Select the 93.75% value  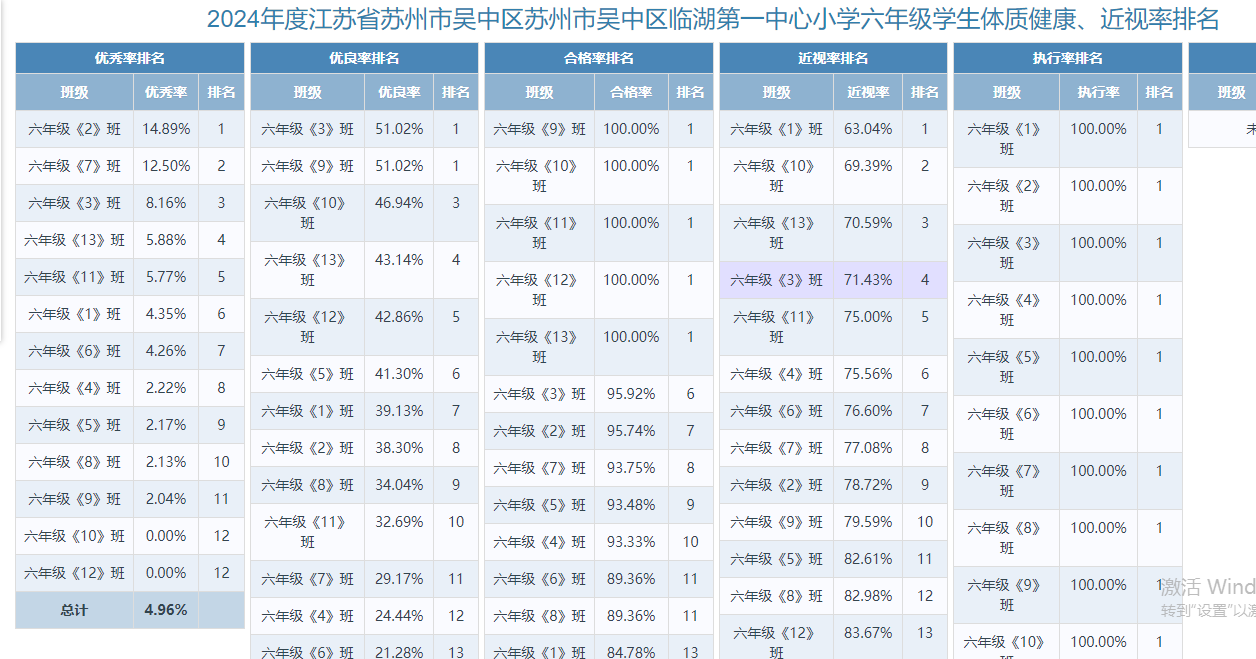[x=631, y=468]
